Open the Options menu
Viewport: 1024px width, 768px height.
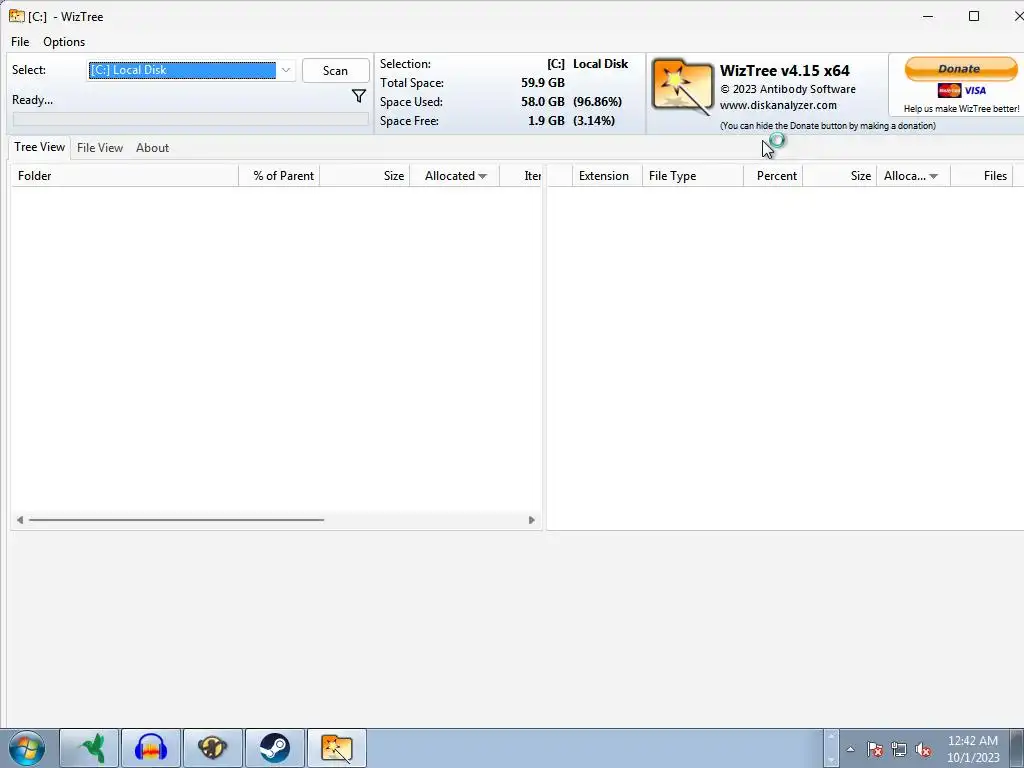[64, 42]
